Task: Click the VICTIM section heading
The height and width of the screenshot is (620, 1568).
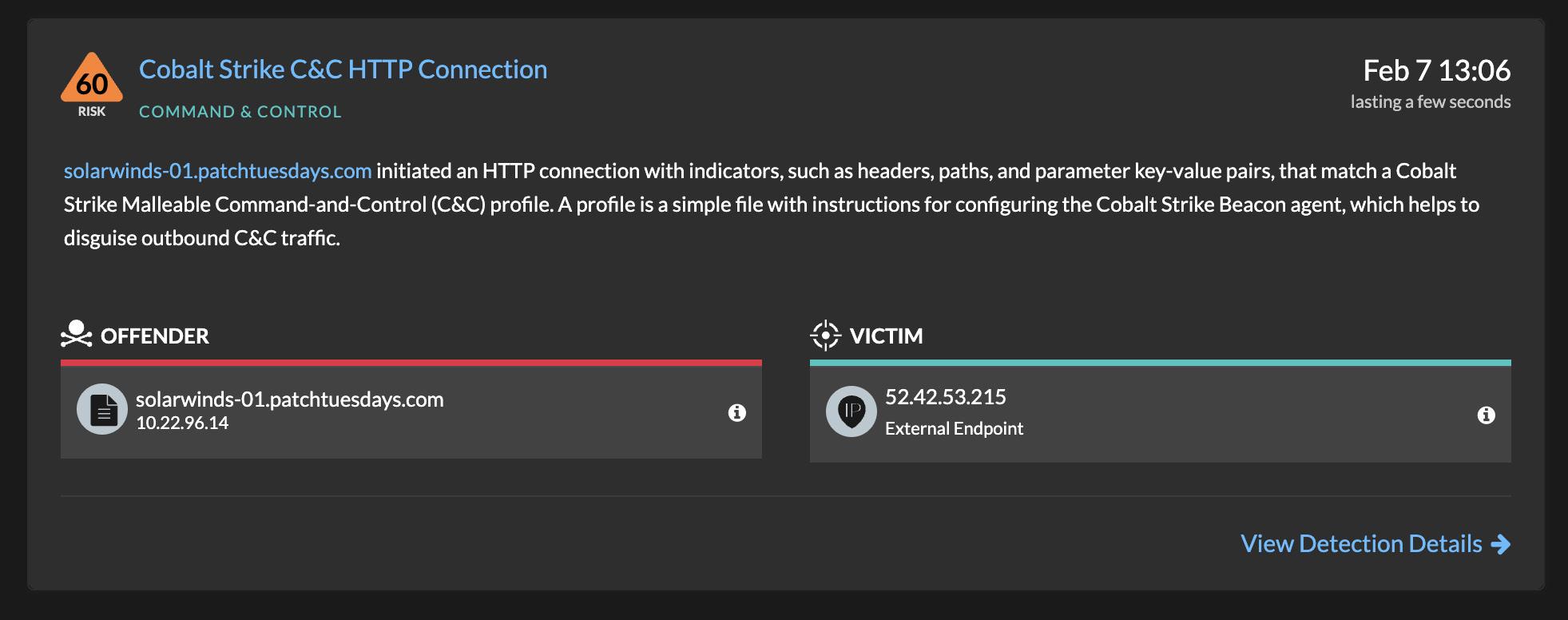Action: tap(886, 336)
